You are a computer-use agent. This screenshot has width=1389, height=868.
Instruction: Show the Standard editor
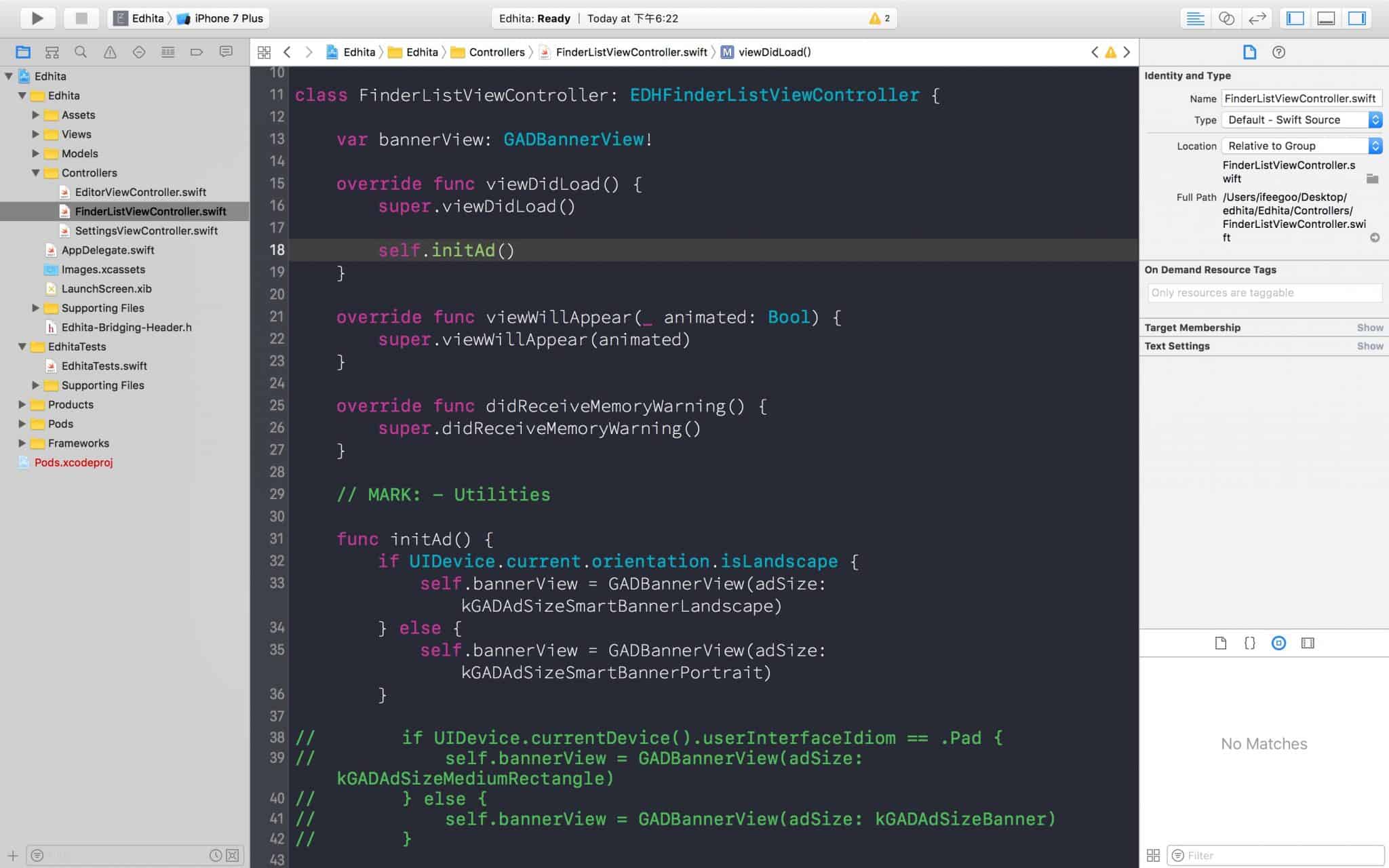click(1196, 18)
